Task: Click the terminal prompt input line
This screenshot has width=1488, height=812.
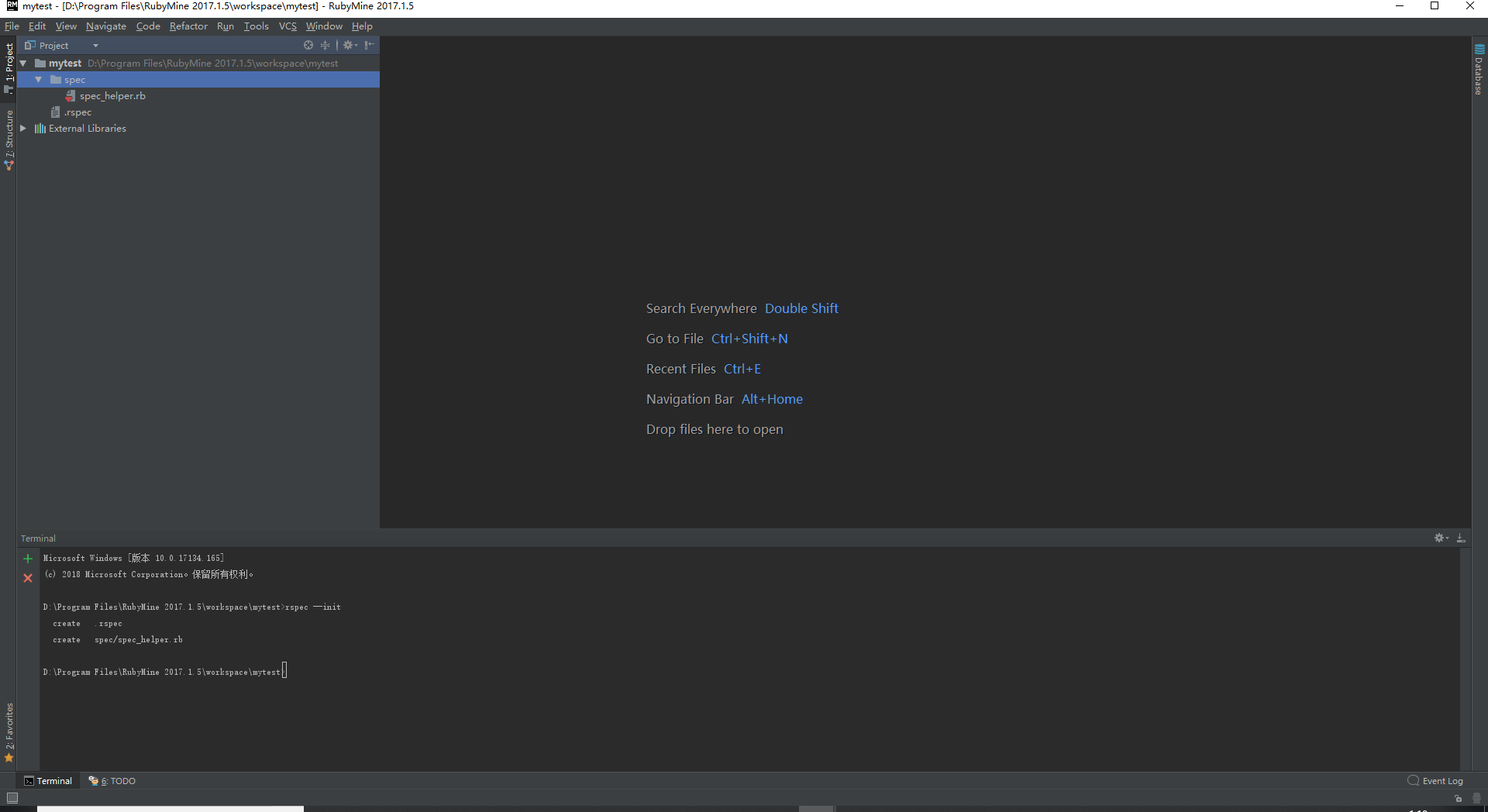Action: (165, 672)
